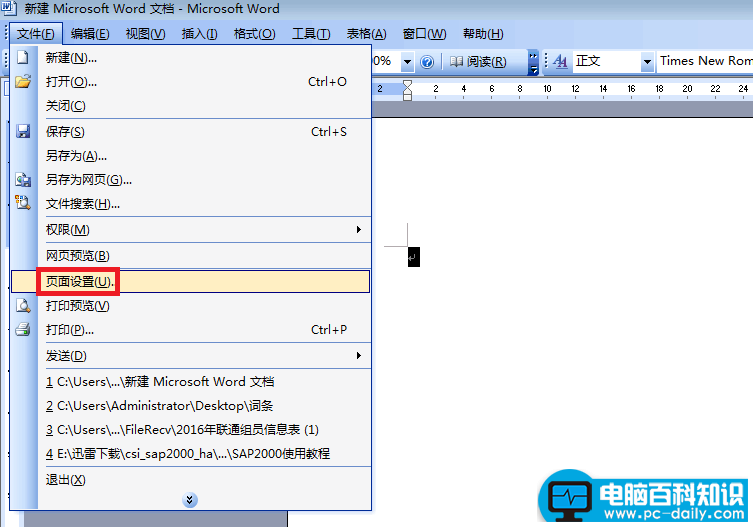The height and width of the screenshot is (527, 753).
Task: Select 打印(P)... menu item
Action: [191, 330]
